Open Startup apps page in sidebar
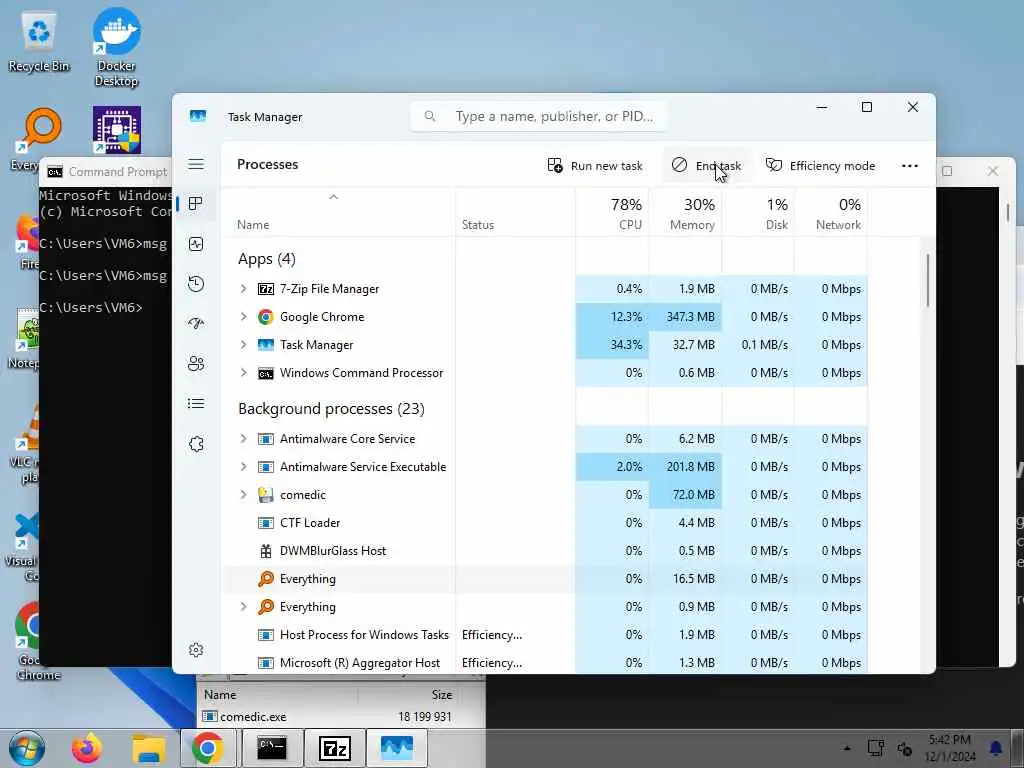The height and width of the screenshot is (768, 1024). [196, 323]
